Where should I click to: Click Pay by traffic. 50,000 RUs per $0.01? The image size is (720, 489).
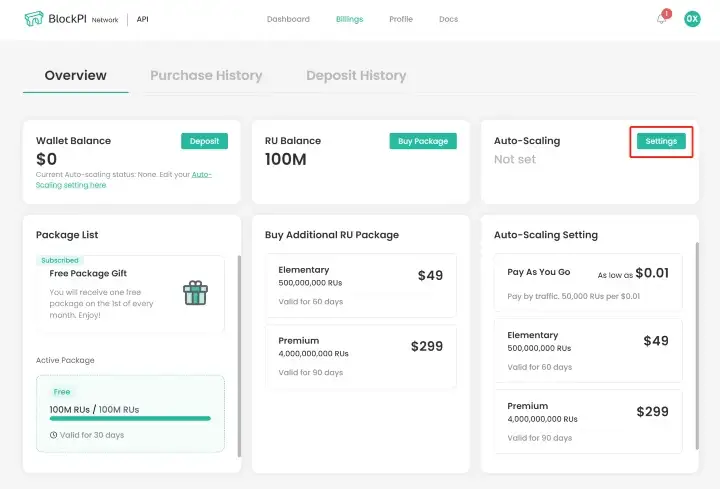coord(574,296)
